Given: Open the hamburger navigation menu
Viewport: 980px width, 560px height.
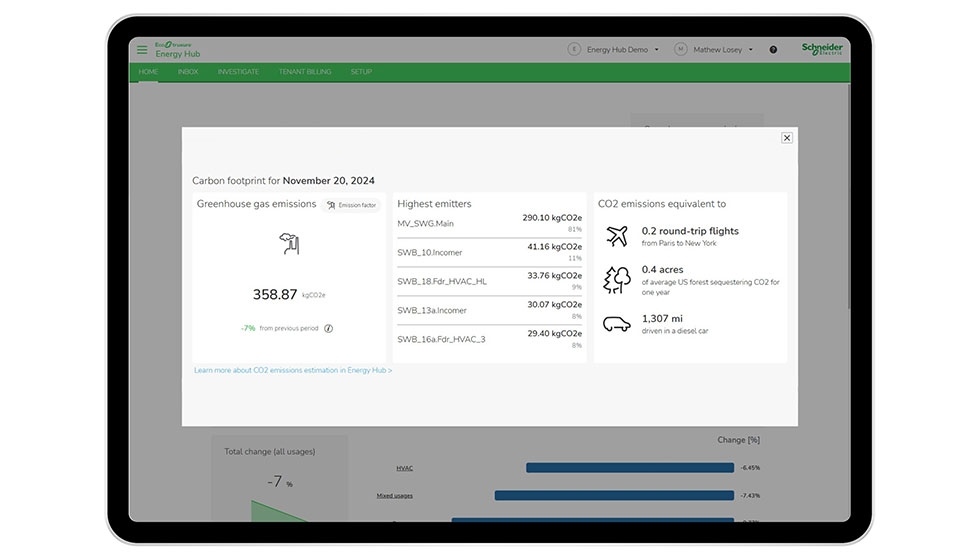Looking at the screenshot, I should (x=142, y=50).
